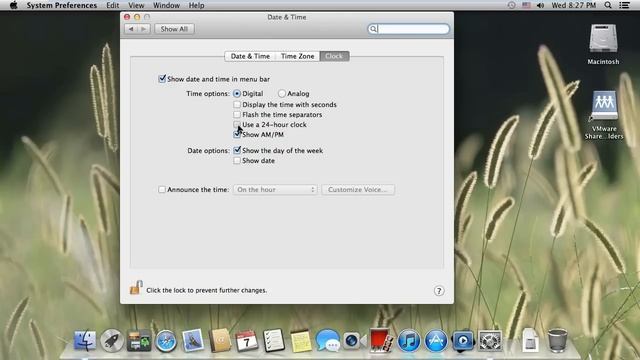Select the Clock tab
This screenshot has height=360, width=640.
point(334,56)
